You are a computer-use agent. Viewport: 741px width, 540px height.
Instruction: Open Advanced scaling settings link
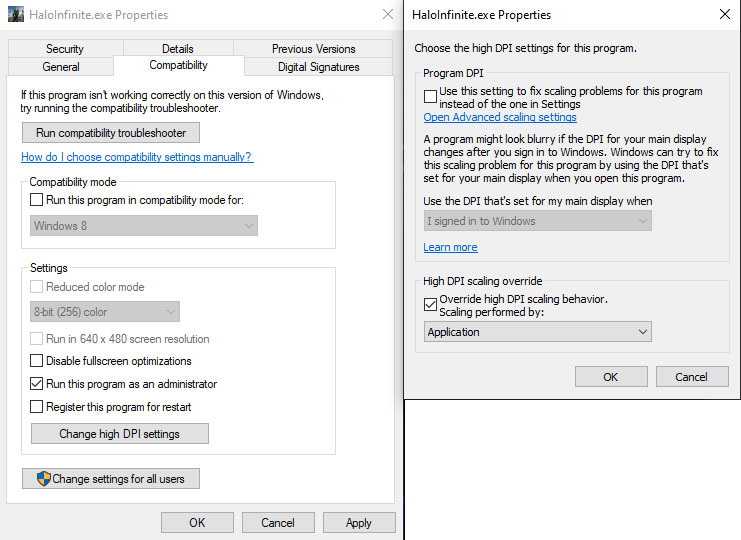click(x=500, y=117)
